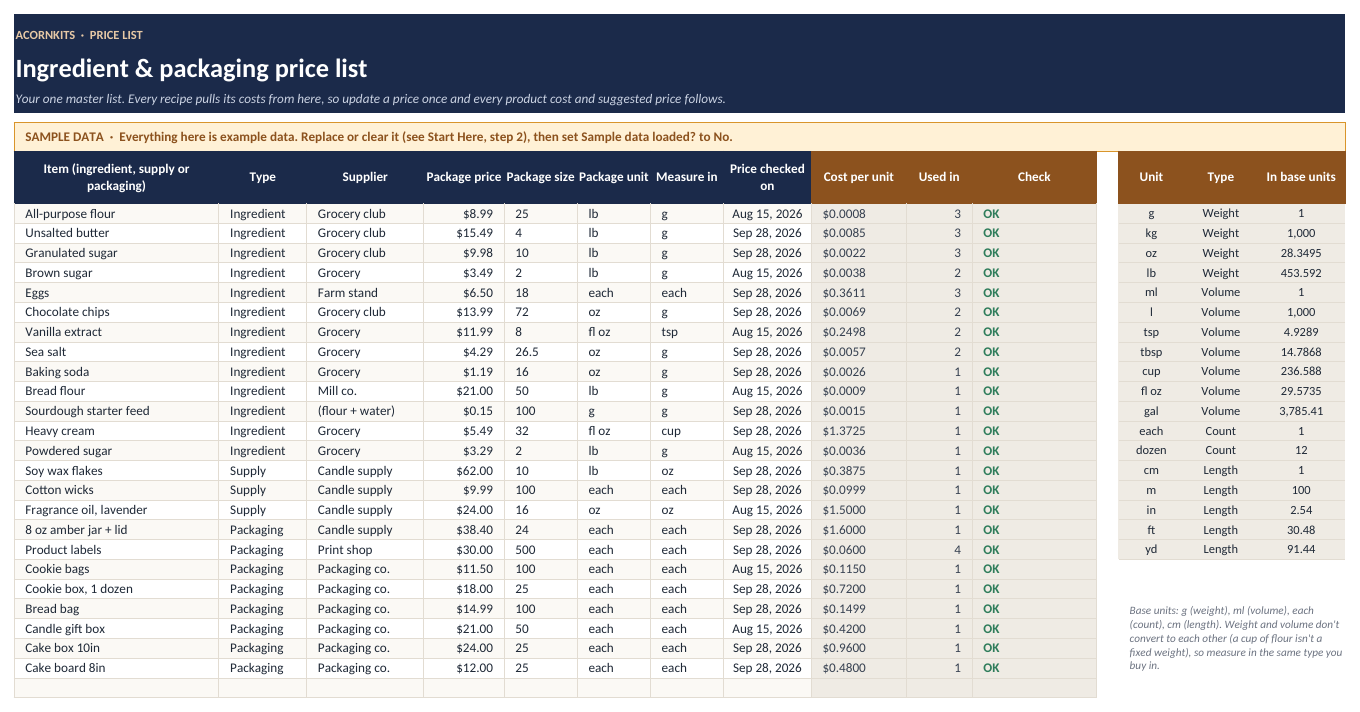Select the "(flour + water)" supplier cell
The image size is (1360, 712).
(365, 411)
